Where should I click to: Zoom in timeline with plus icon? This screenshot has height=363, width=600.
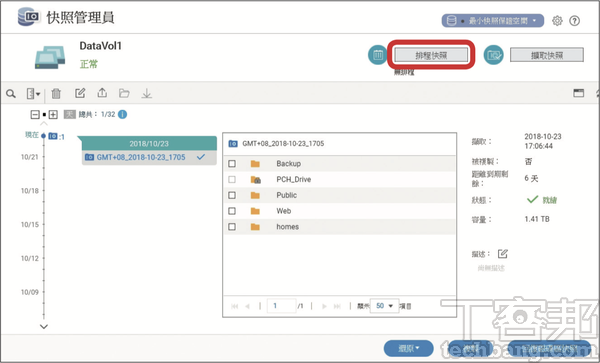point(53,114)
